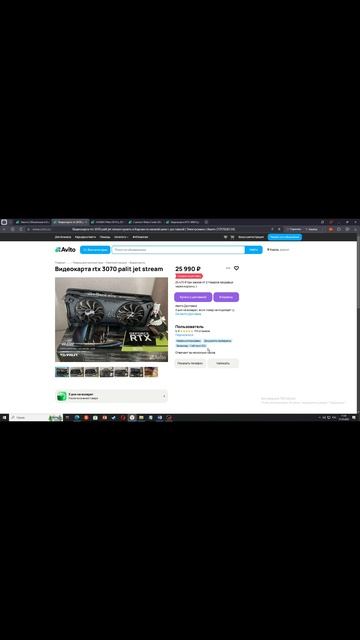Open the main RTX 3070 product photo

(111, 320)
